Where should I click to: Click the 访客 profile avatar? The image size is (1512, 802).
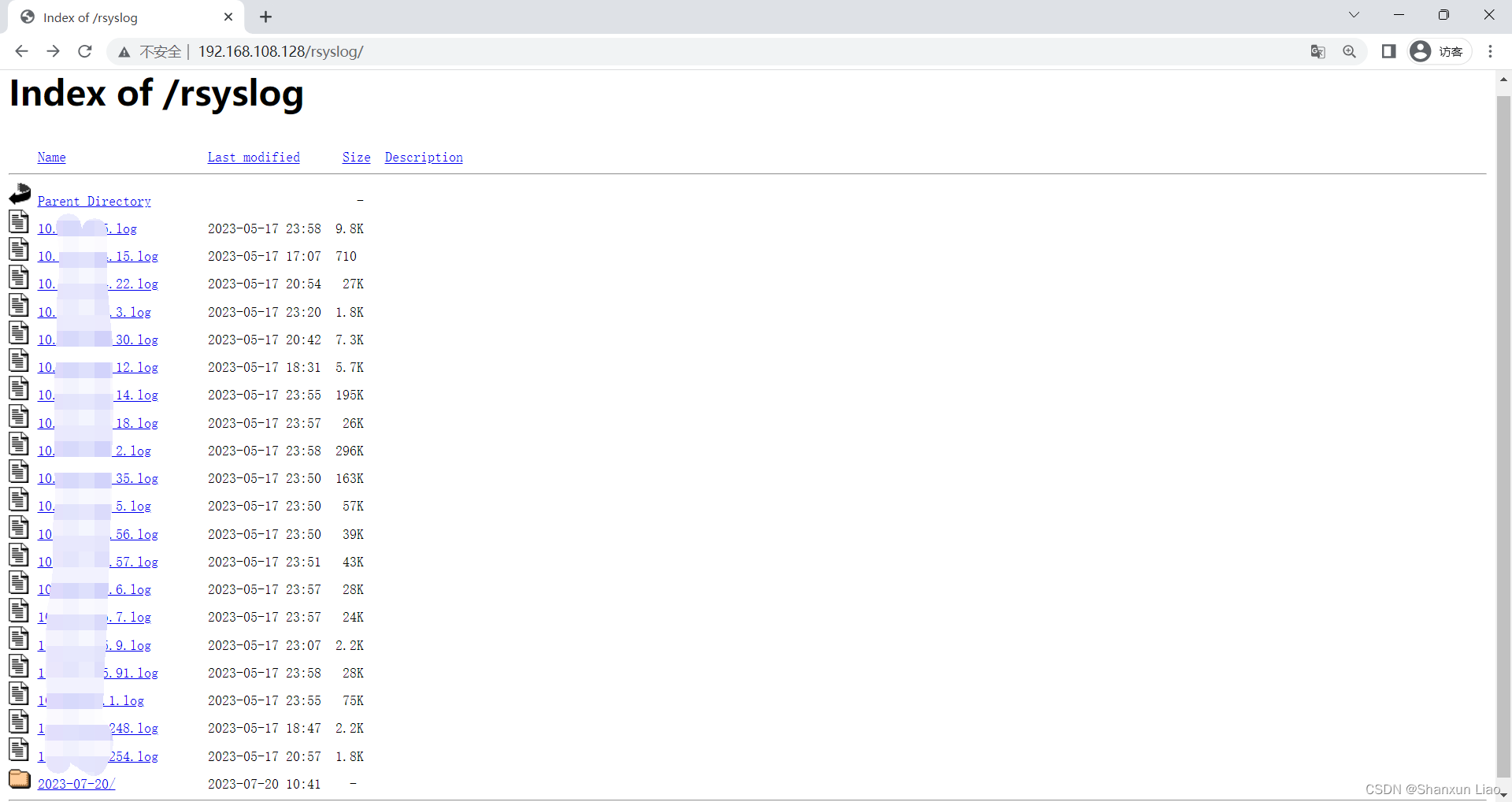pos(1421,51)
